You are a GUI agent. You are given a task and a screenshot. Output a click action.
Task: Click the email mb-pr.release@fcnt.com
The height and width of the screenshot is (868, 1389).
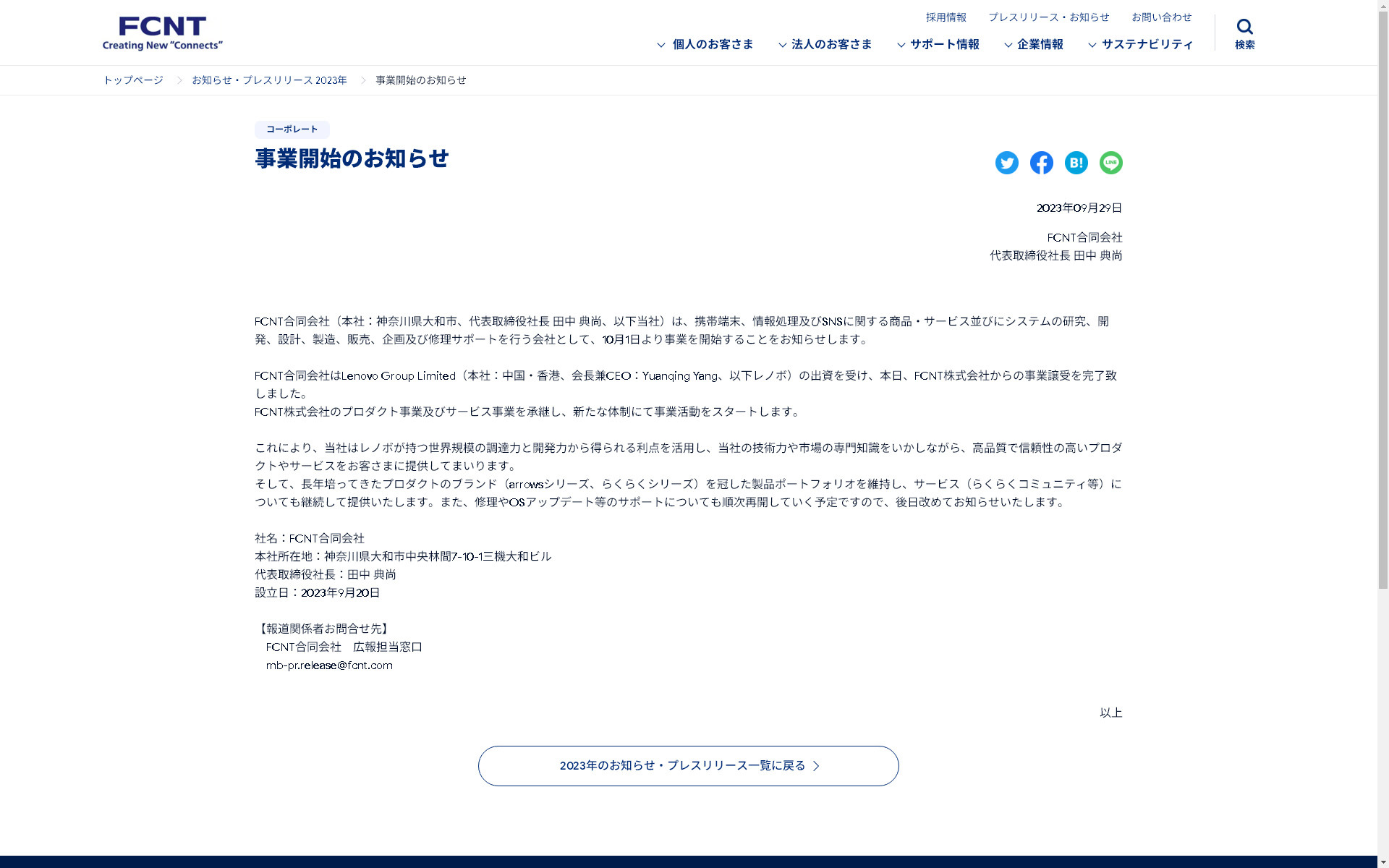329,665
